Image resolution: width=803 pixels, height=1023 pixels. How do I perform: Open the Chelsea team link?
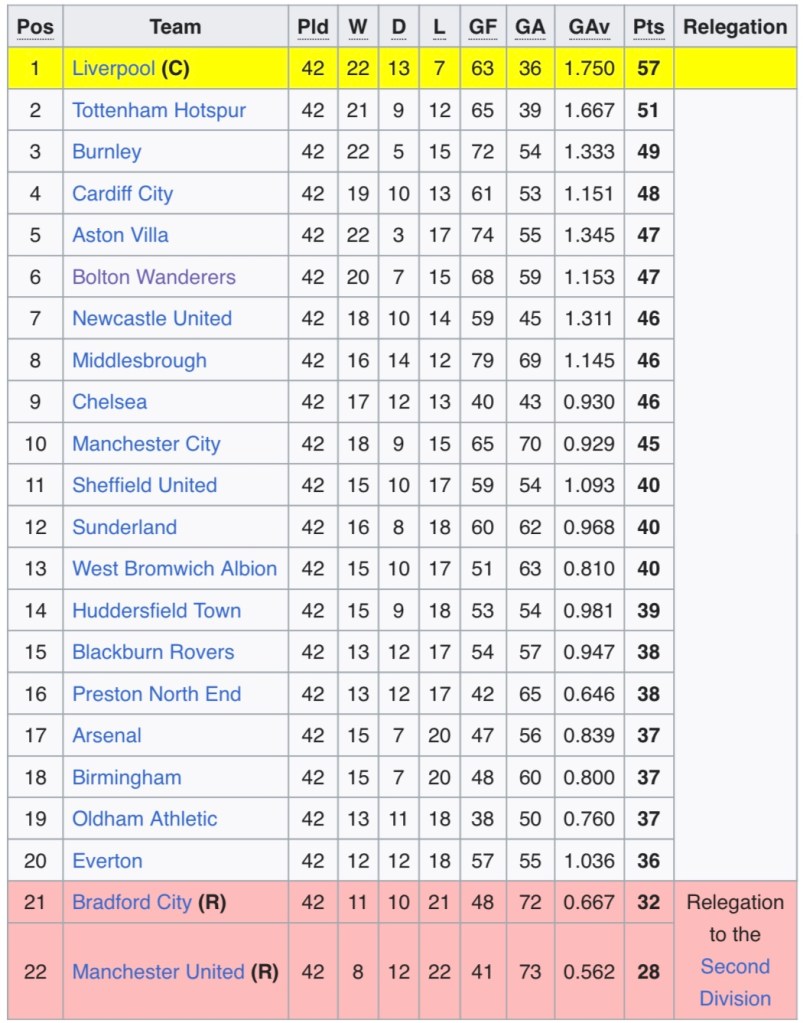[x=109, y=402]
